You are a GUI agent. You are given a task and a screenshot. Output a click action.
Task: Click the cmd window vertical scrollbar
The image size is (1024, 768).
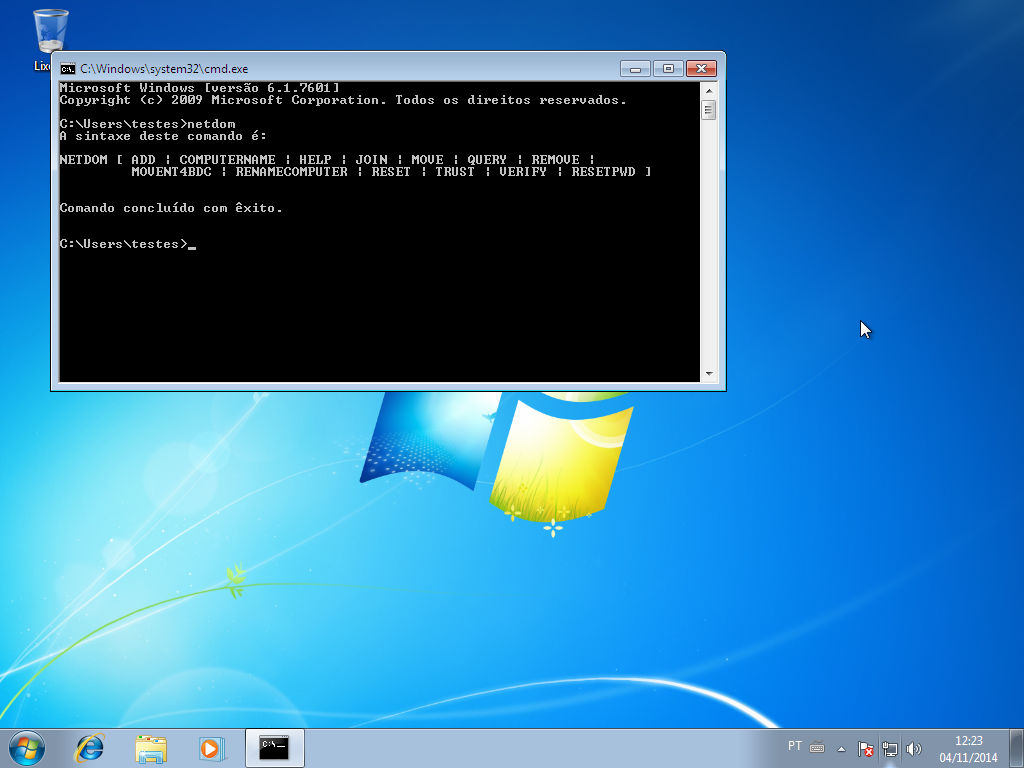pos(710,230)
